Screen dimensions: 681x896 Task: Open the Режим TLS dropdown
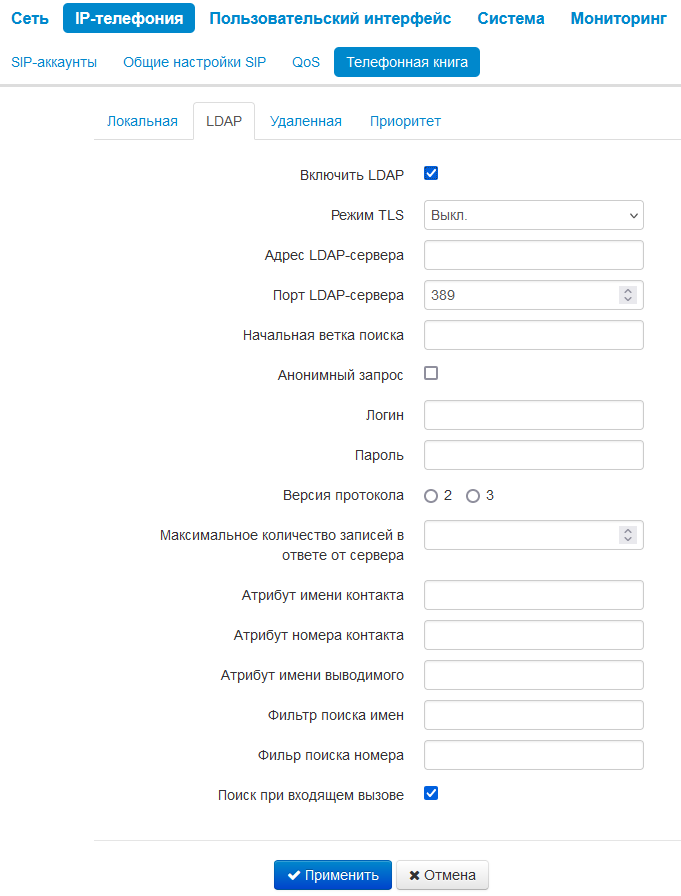534,215
